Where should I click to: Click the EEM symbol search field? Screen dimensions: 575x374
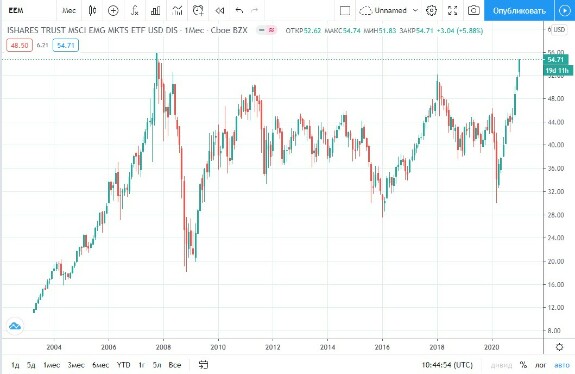click(29, 11)
